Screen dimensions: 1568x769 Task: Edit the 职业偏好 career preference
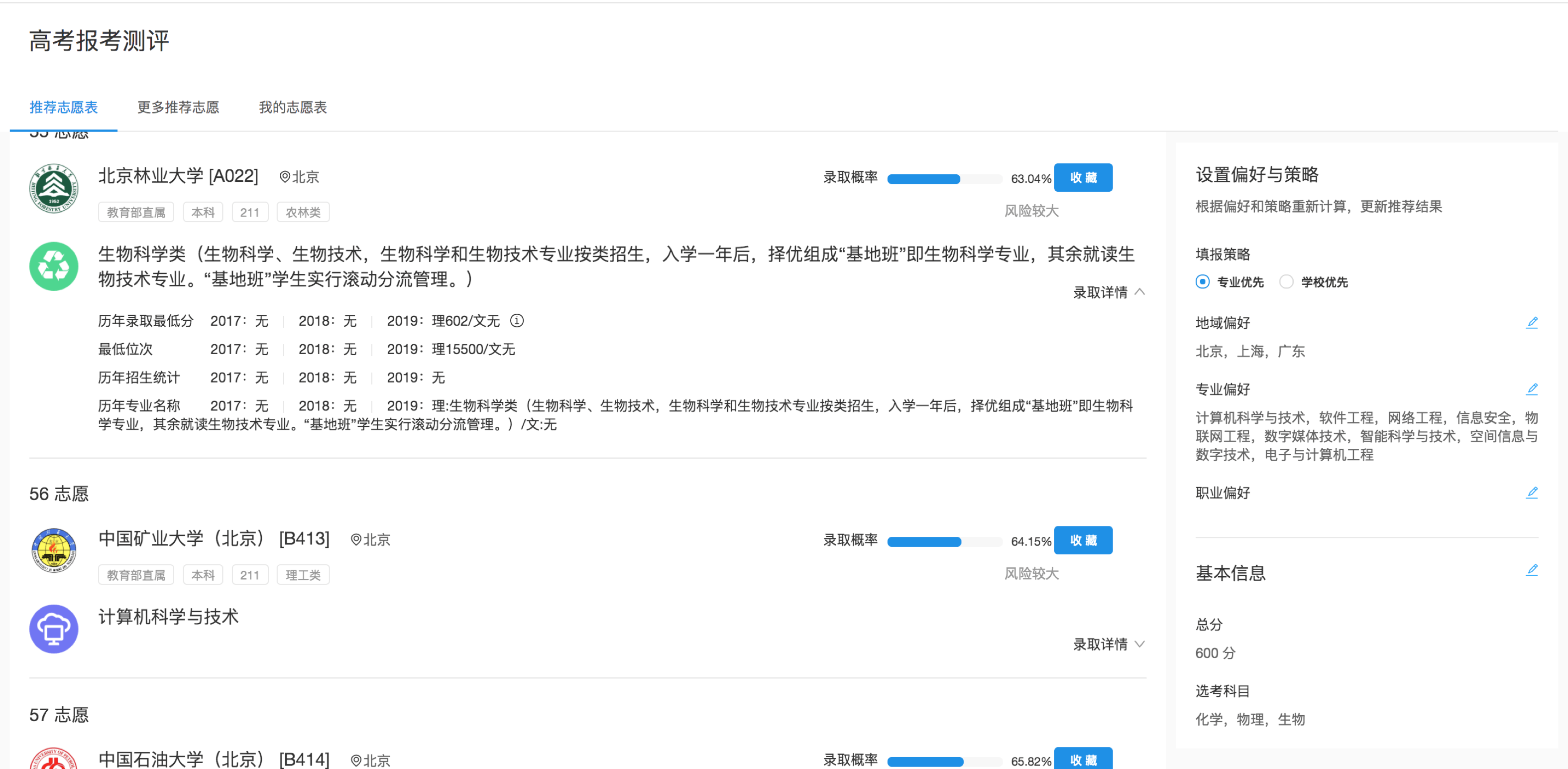click(1532, 492)
